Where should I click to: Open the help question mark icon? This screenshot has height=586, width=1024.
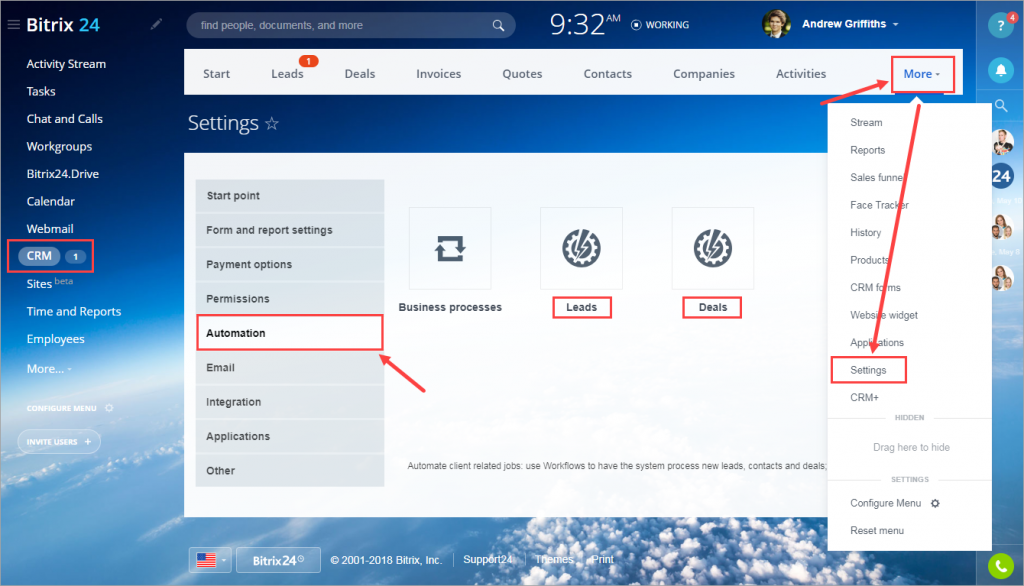(1000, 25)
